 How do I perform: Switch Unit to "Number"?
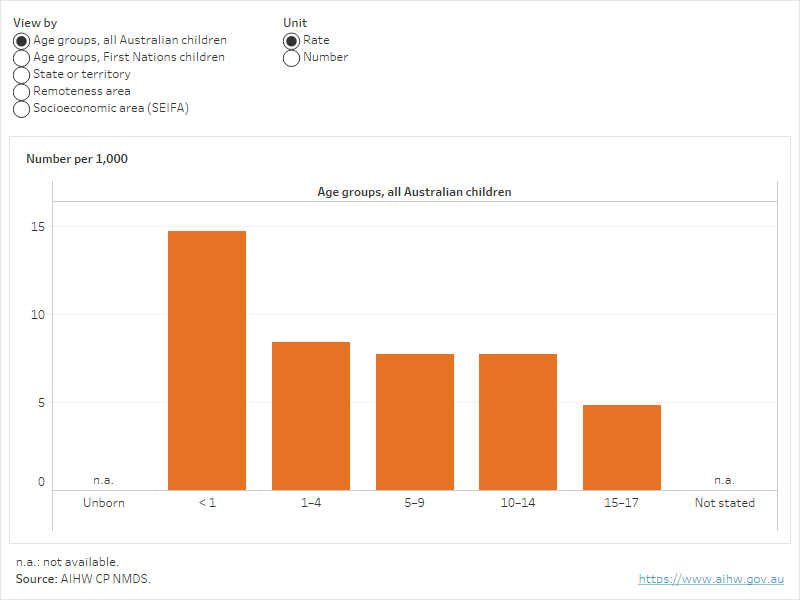[291, 57]
